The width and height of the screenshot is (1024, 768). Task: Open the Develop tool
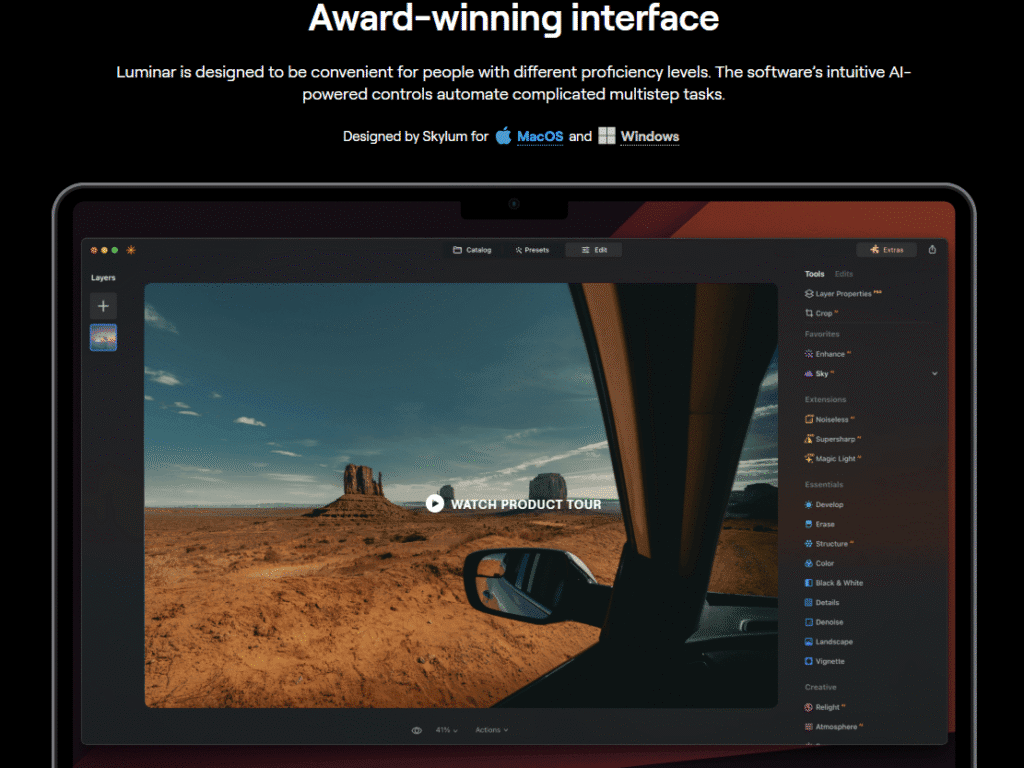(x=824, y=504)
